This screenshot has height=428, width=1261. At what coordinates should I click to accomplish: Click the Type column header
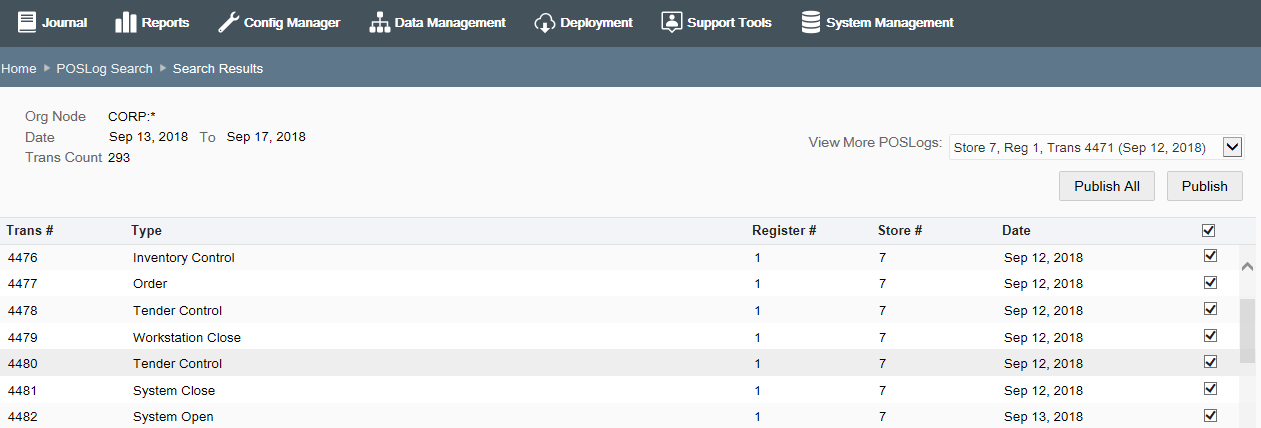(146, 230)
